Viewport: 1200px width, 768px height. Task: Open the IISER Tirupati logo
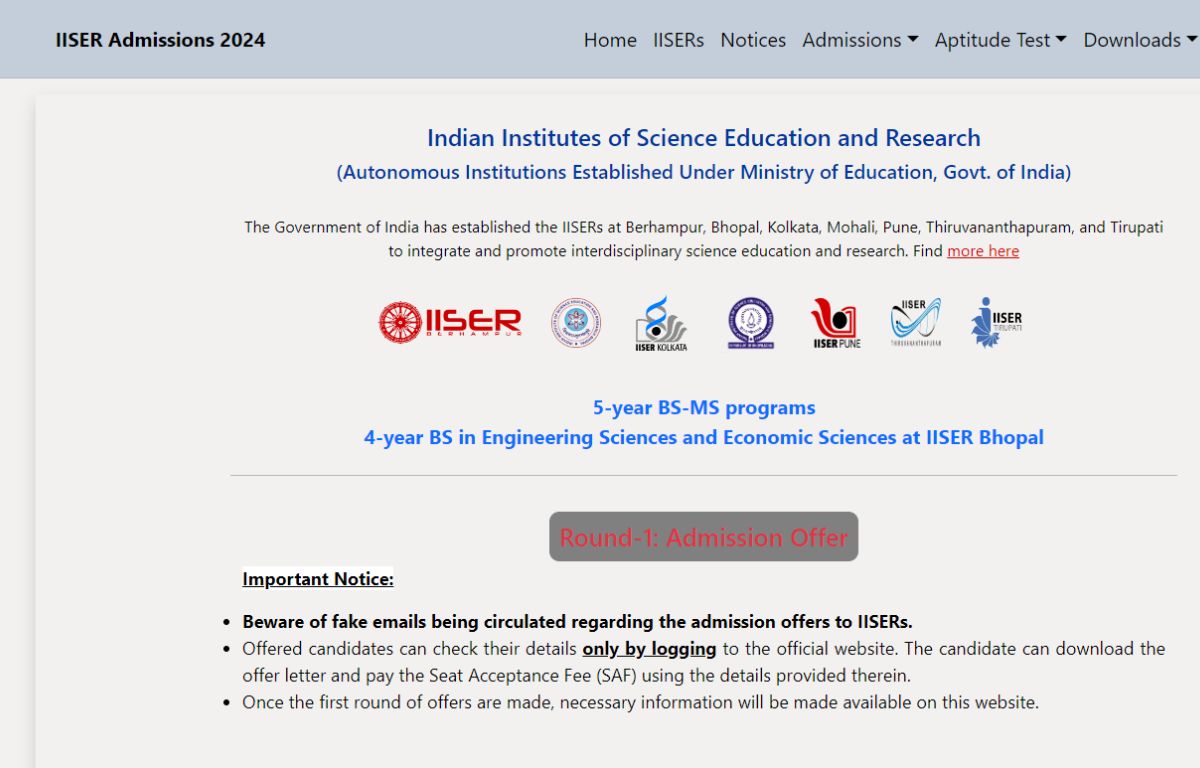tap(996, 322)
